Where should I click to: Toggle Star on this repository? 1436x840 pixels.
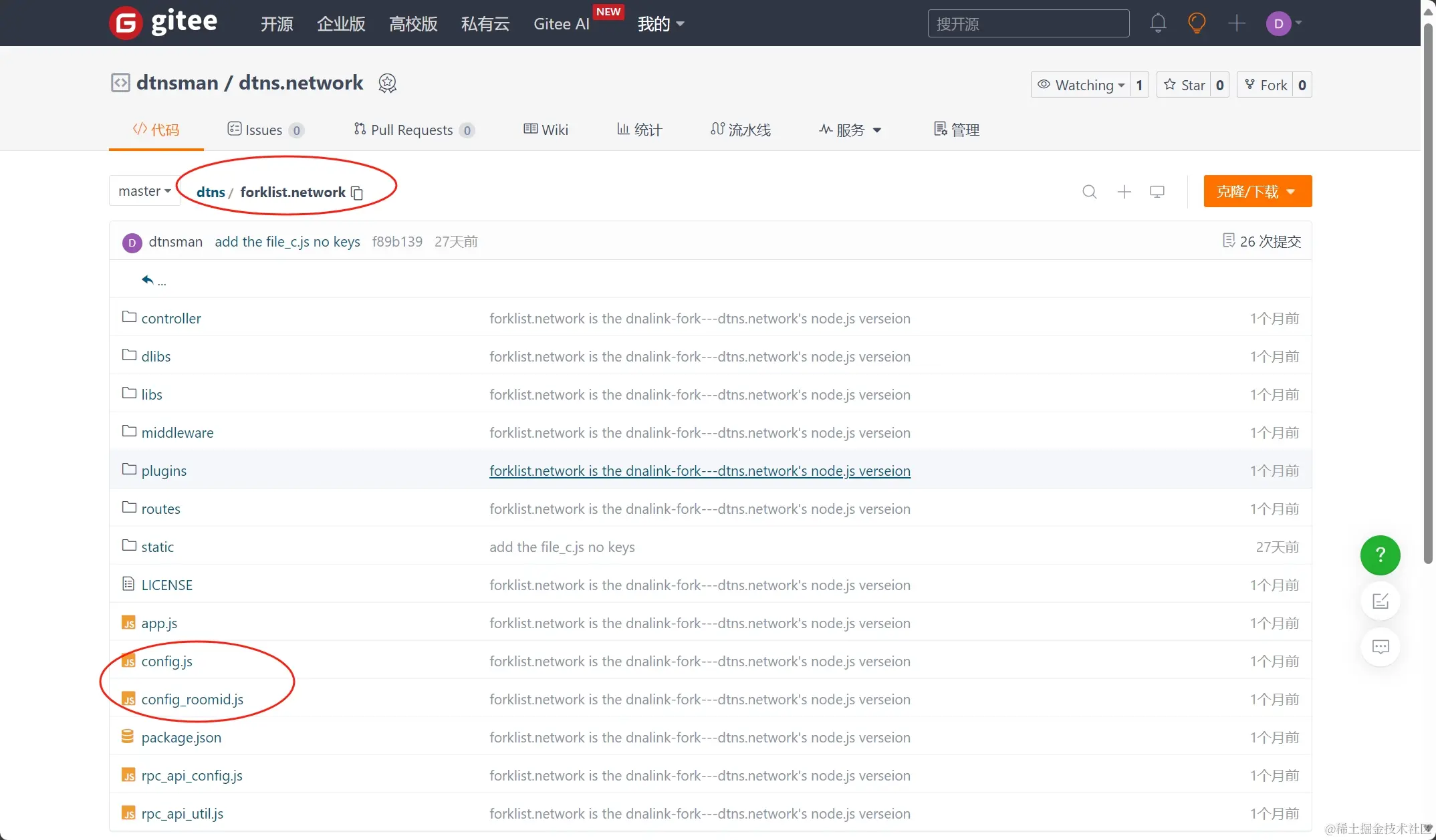[1184, 85]
